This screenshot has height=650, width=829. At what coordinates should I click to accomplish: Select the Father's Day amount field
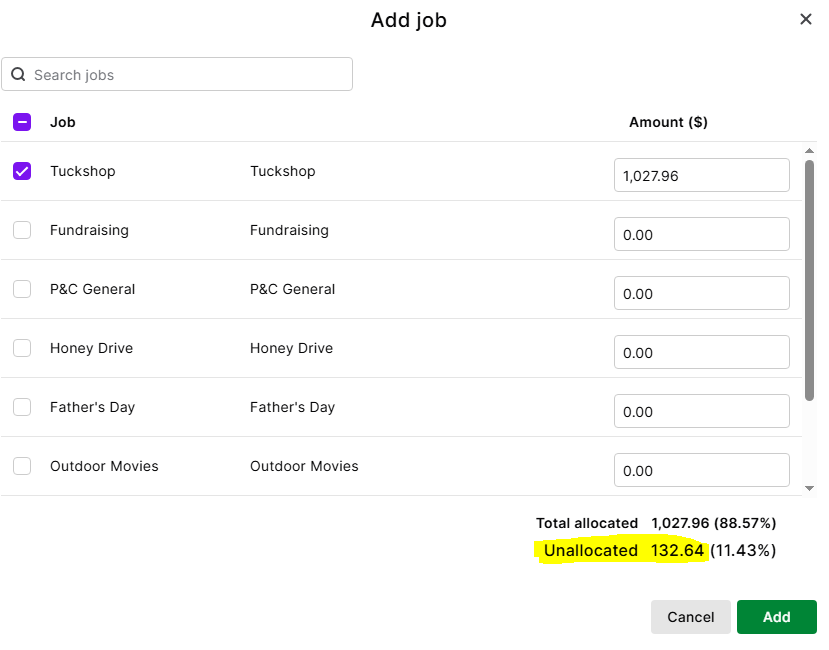click(701, 412)
